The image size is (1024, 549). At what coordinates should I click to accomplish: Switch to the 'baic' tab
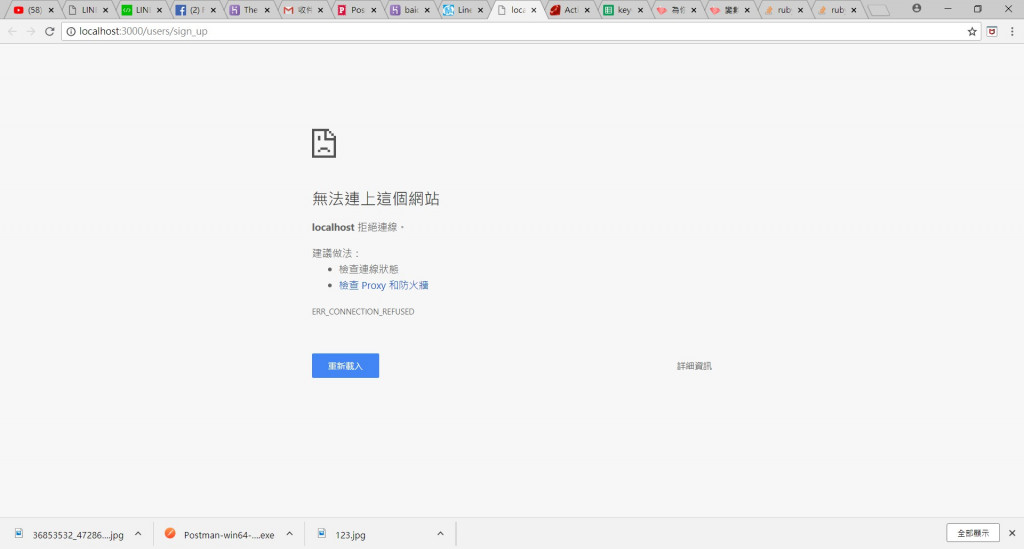pos(409,10)
